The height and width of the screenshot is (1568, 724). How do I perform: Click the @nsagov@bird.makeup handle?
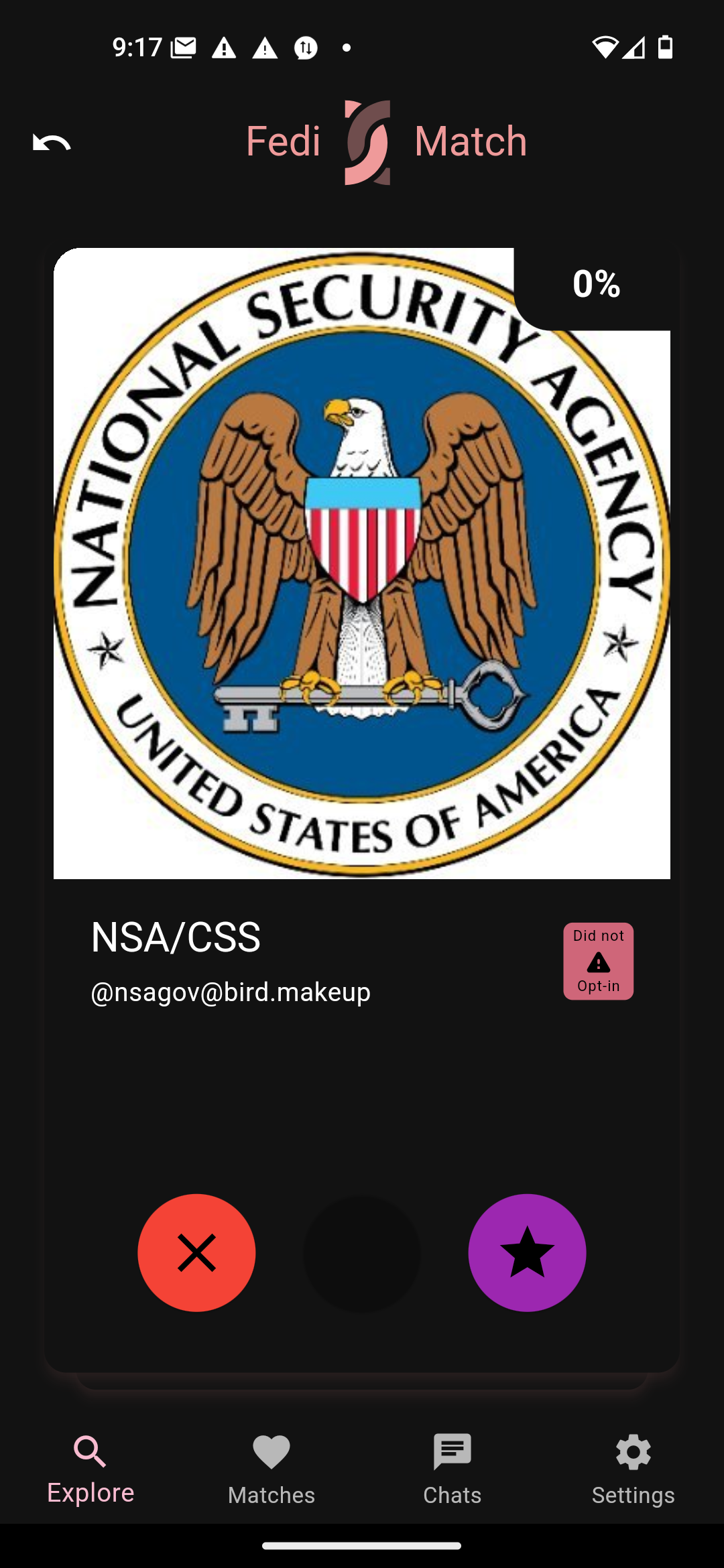pyautogui.click(x=231, y=992)
